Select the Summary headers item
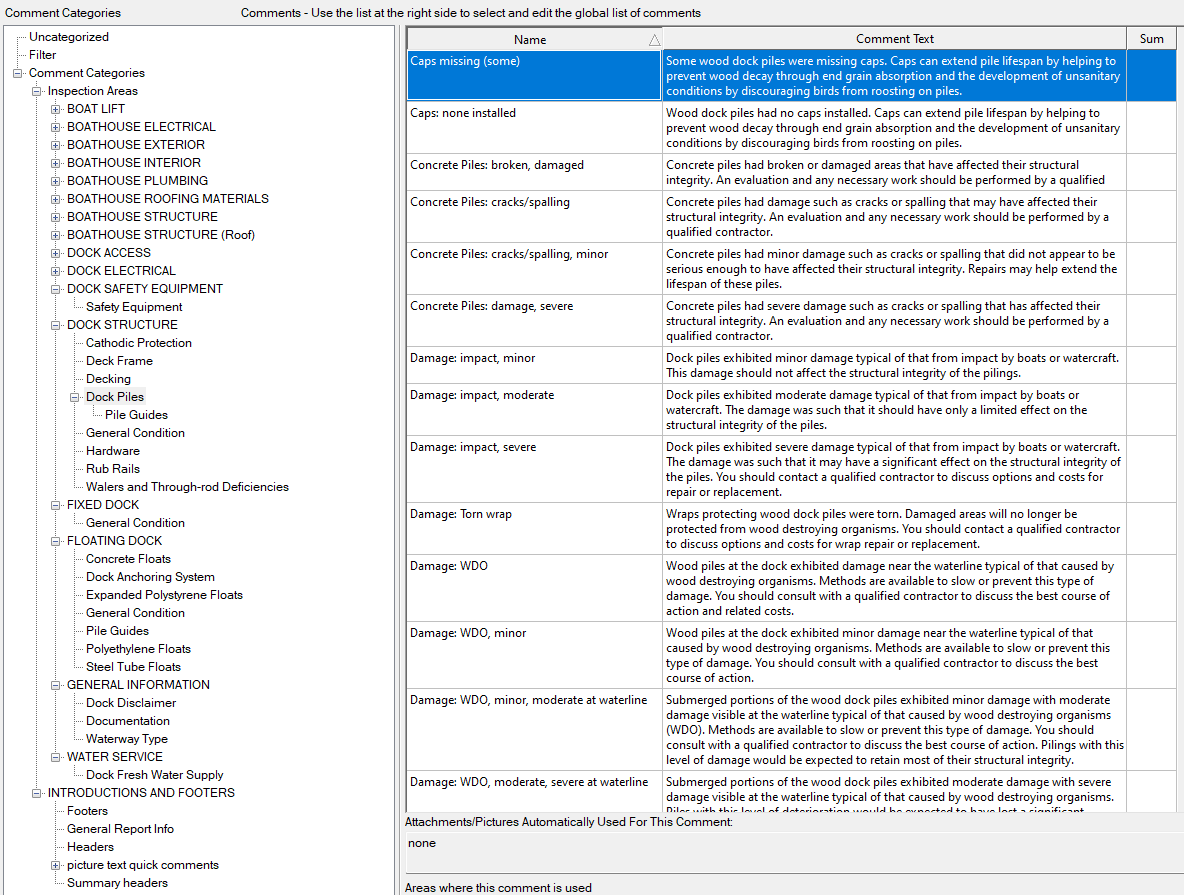 117,883
